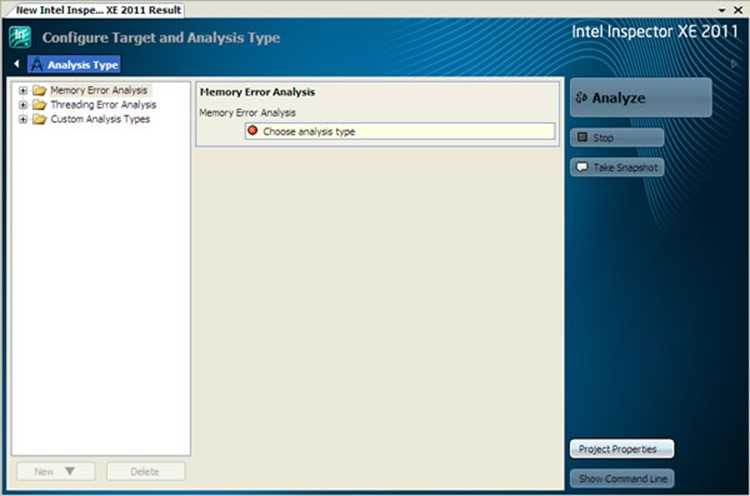Click the Delete button

146,472
